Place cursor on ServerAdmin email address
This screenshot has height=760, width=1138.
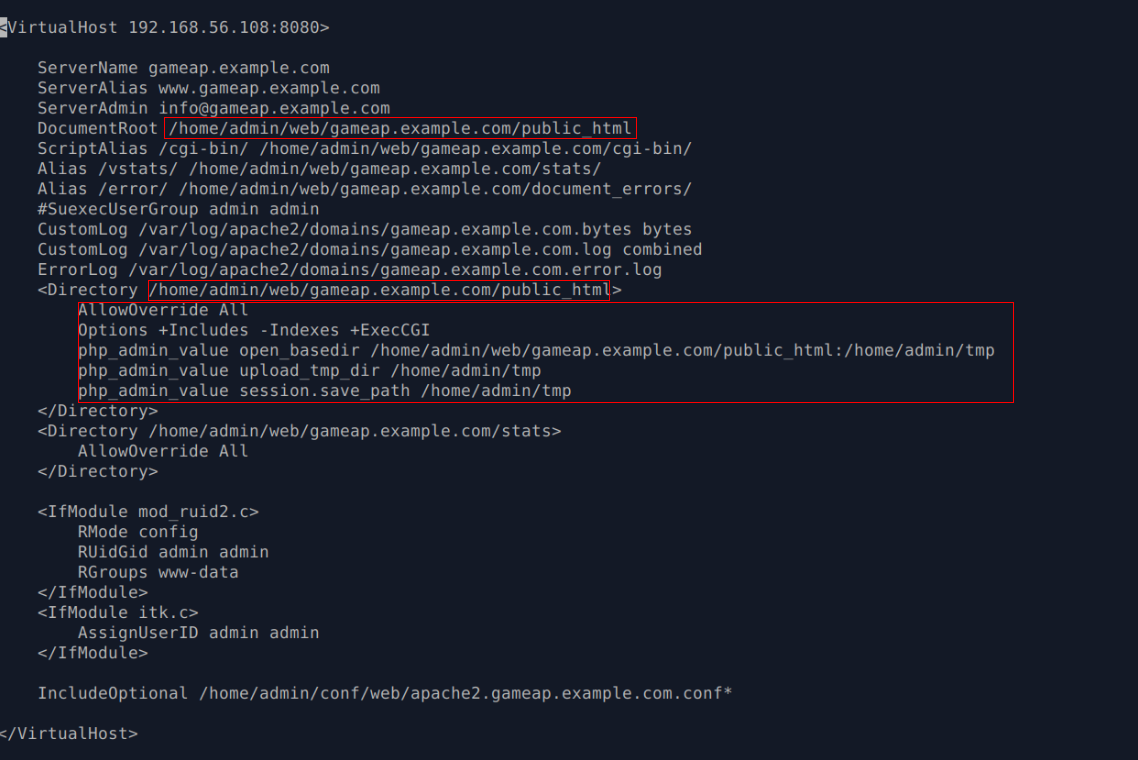(274, 108)
